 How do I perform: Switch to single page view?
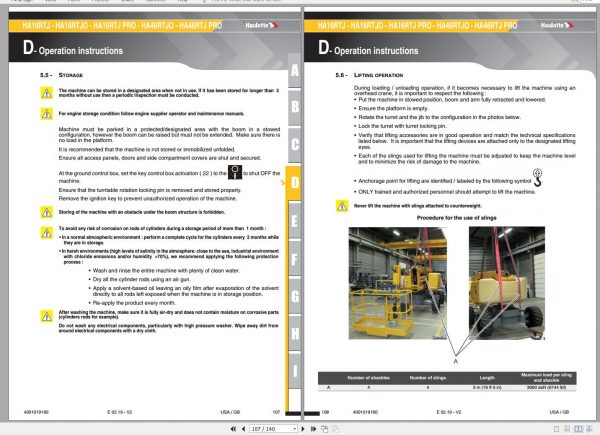(557, 429)
